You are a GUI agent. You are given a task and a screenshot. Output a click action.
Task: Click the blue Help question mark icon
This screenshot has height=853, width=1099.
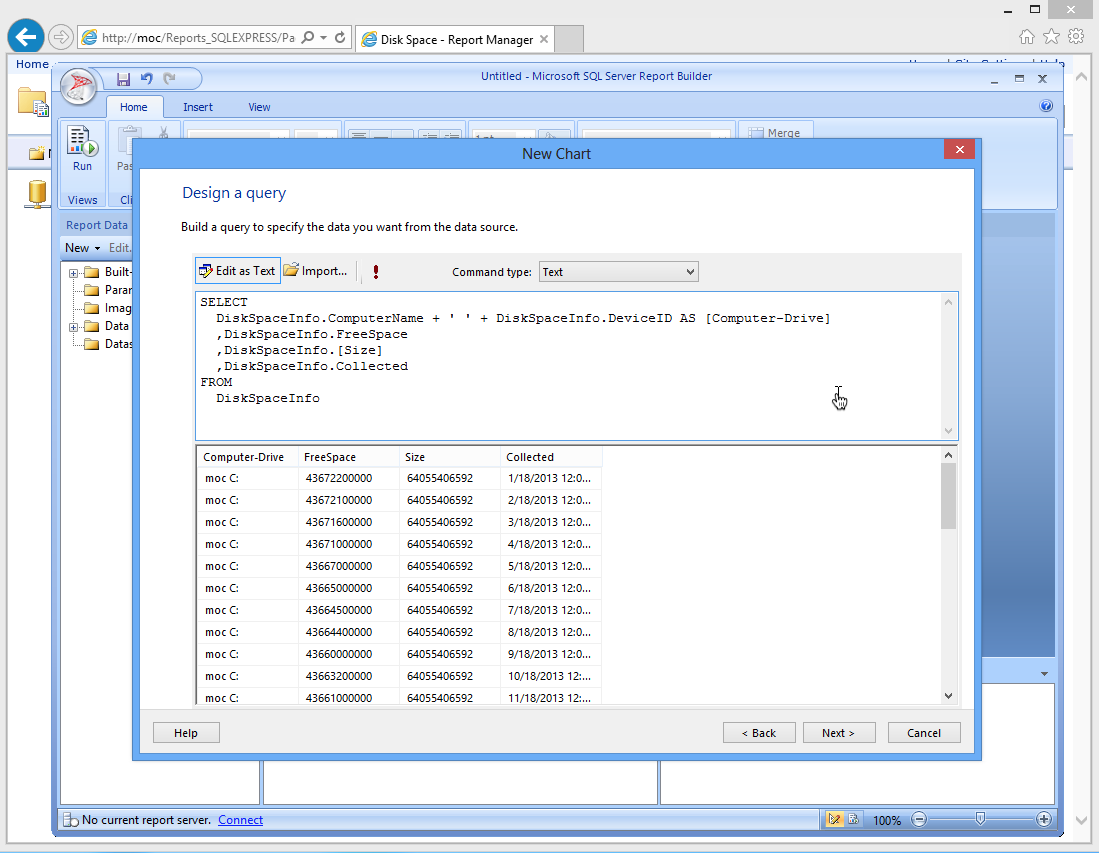[1046, 106]
